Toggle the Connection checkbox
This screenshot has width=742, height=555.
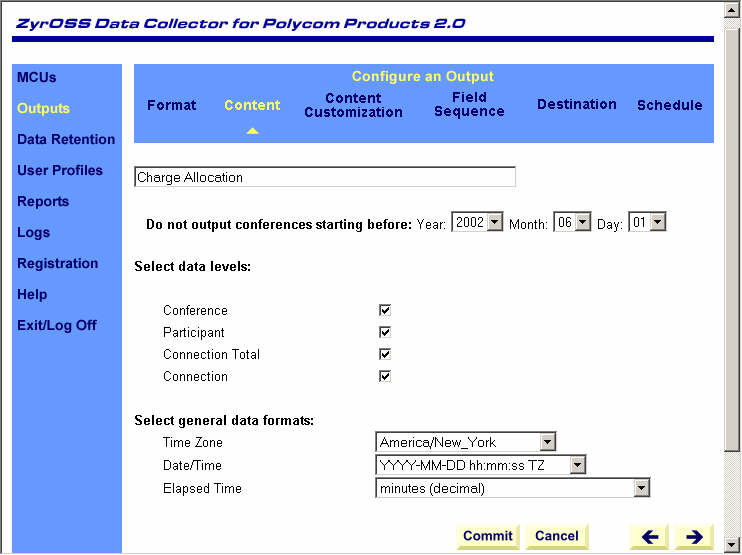pos(385,376)
